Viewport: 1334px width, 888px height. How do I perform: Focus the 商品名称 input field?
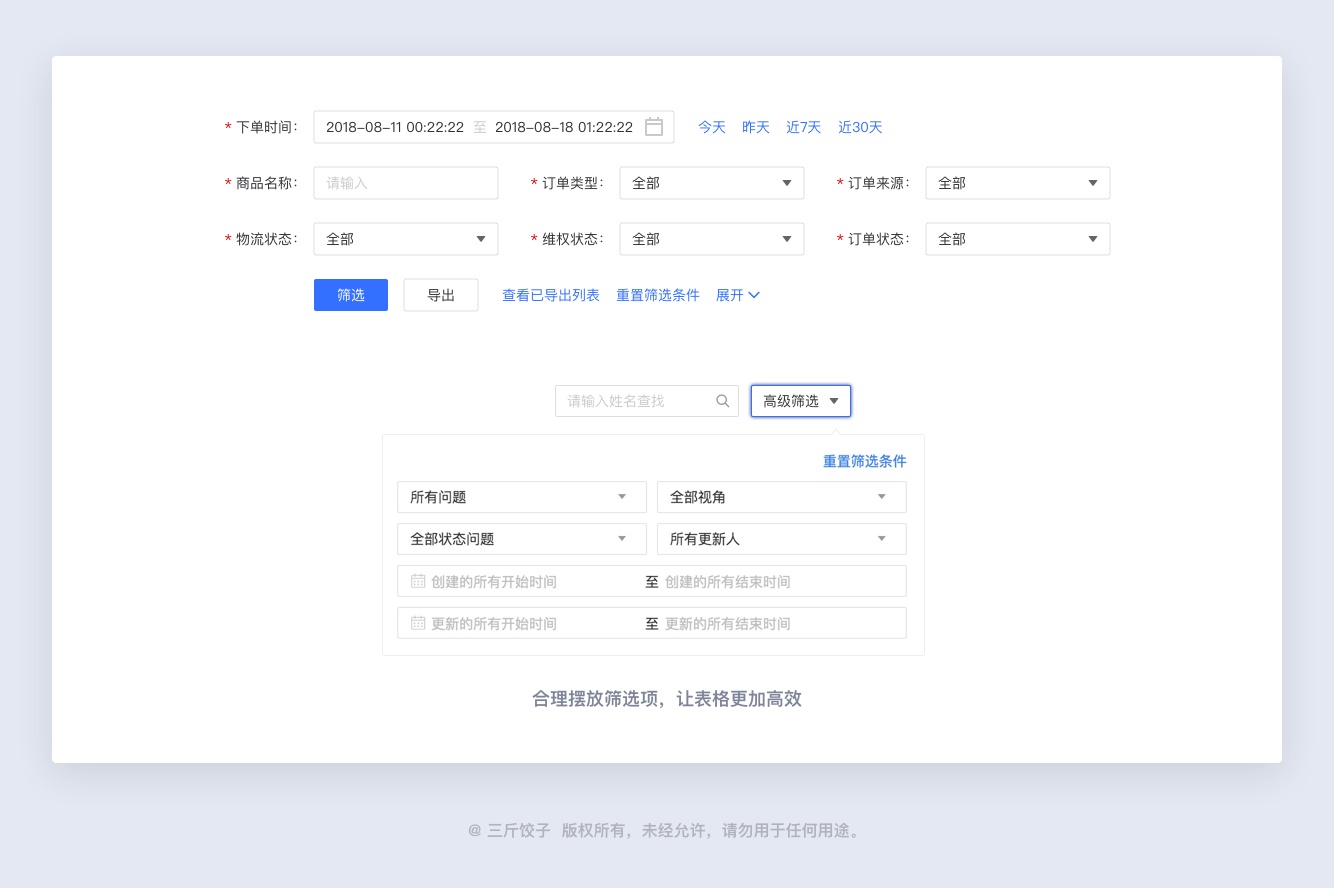pos(406,183)
